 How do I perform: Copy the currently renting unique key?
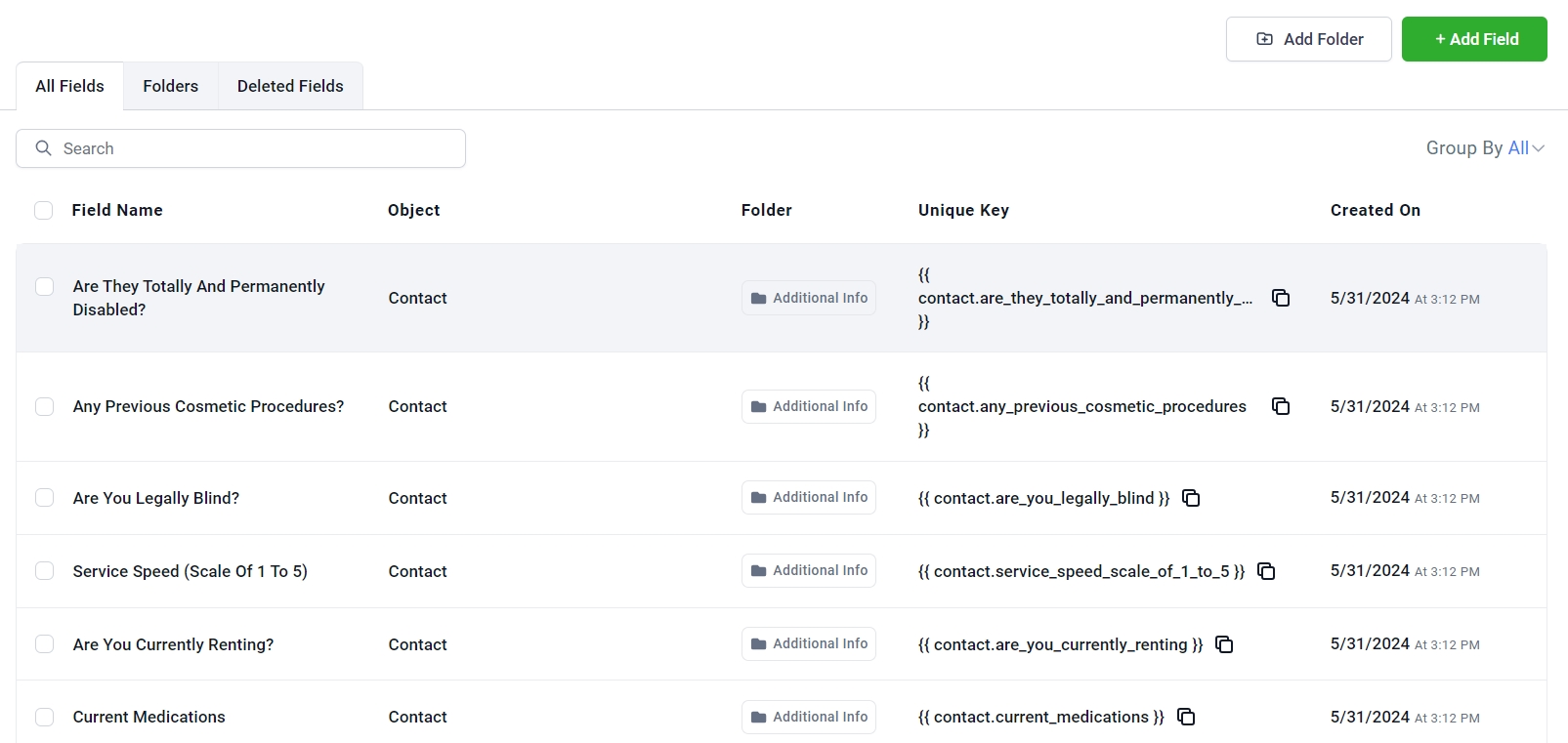tap(1224, 644)
